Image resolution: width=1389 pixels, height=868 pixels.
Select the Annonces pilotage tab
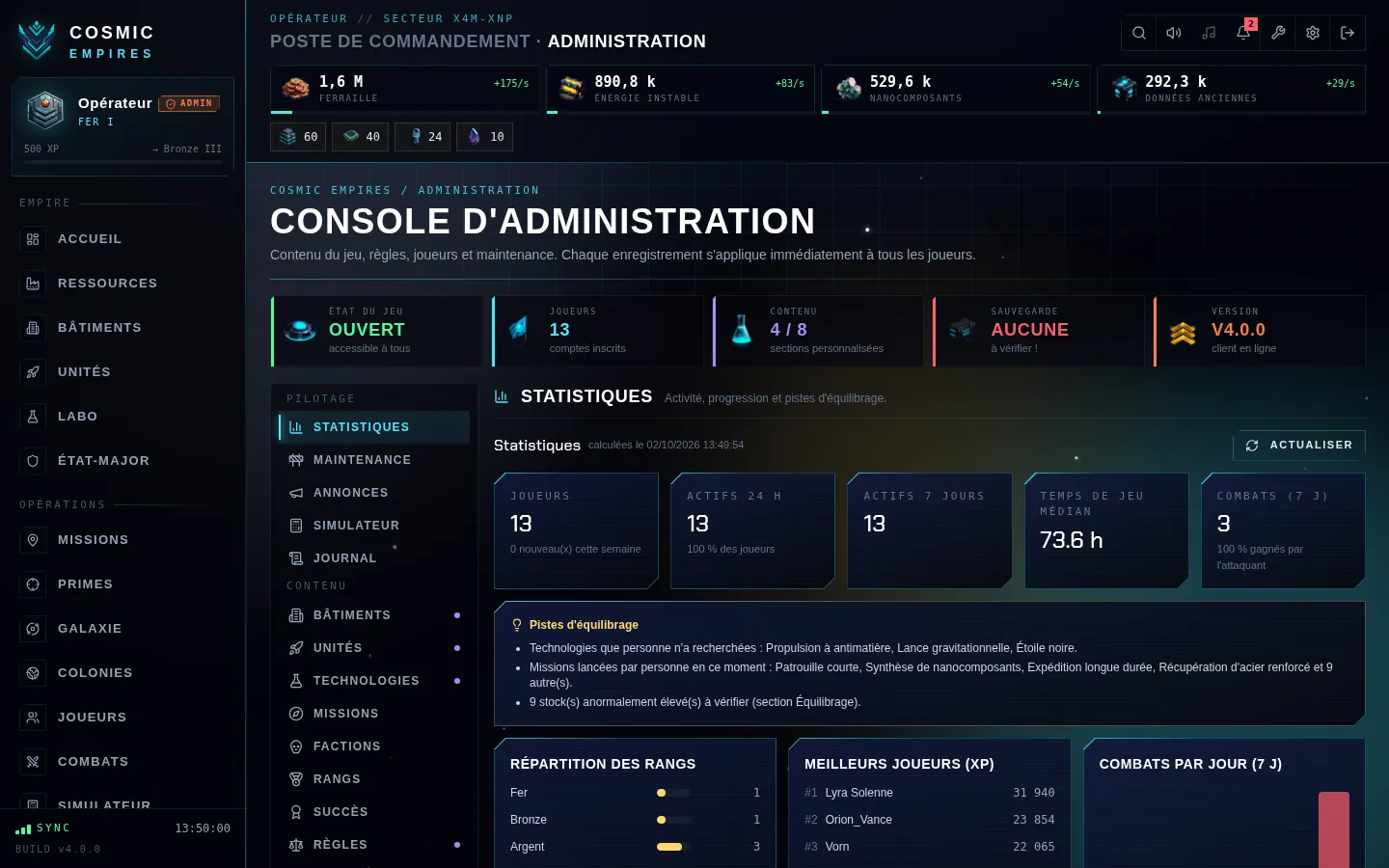[374, 493]
